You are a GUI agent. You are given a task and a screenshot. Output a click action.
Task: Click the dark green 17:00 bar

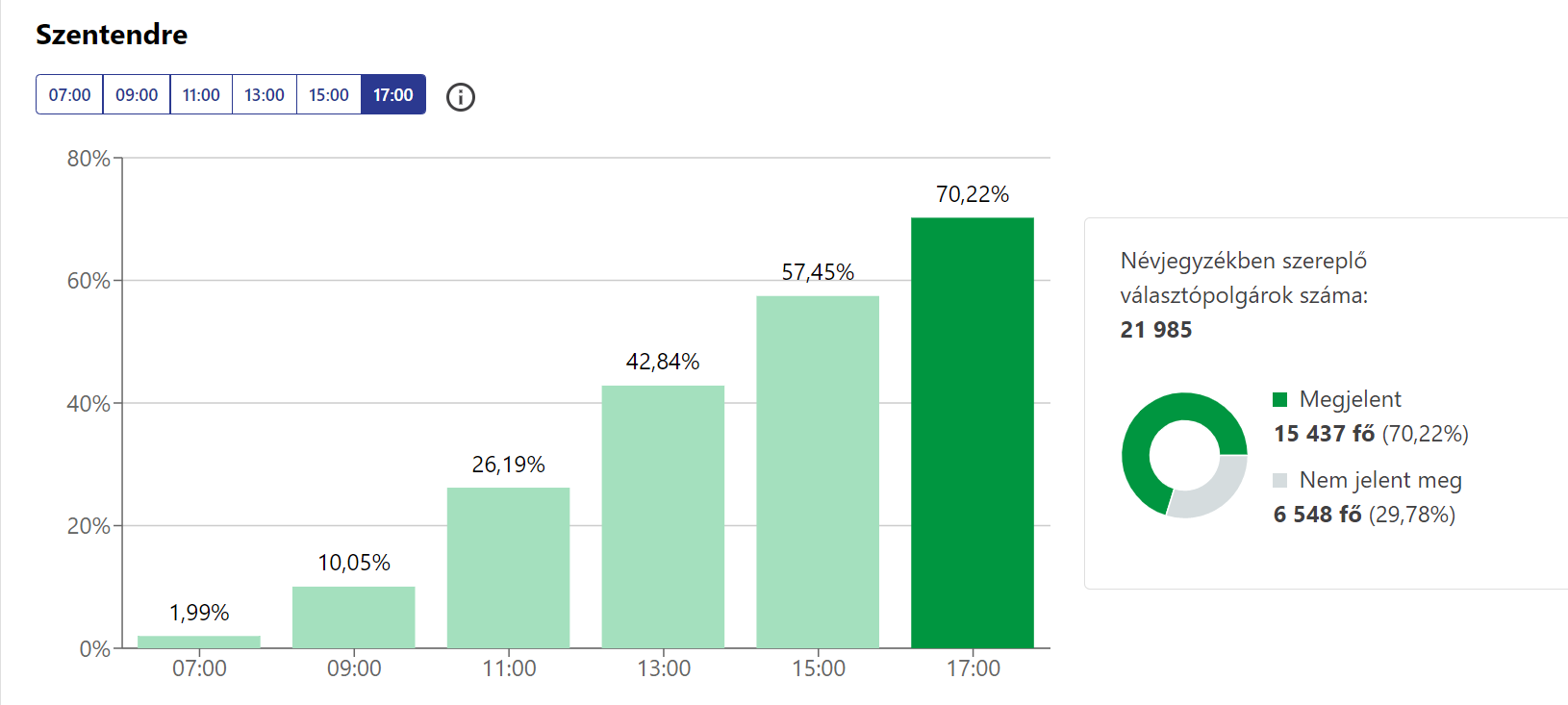973,433
